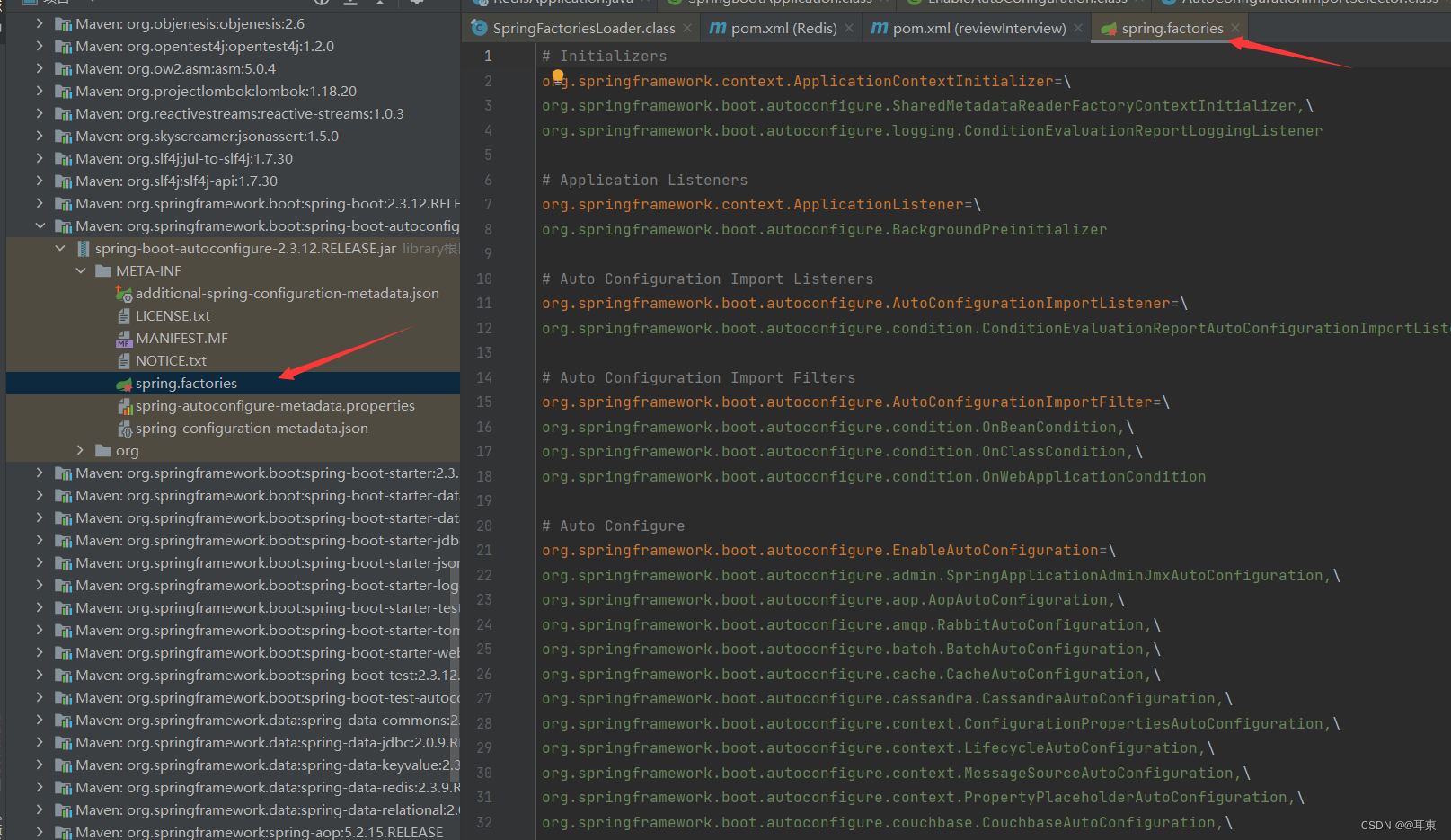
Task: Click the RabbitAutoConfiguration entry on line 24
Action: [842, 624]
